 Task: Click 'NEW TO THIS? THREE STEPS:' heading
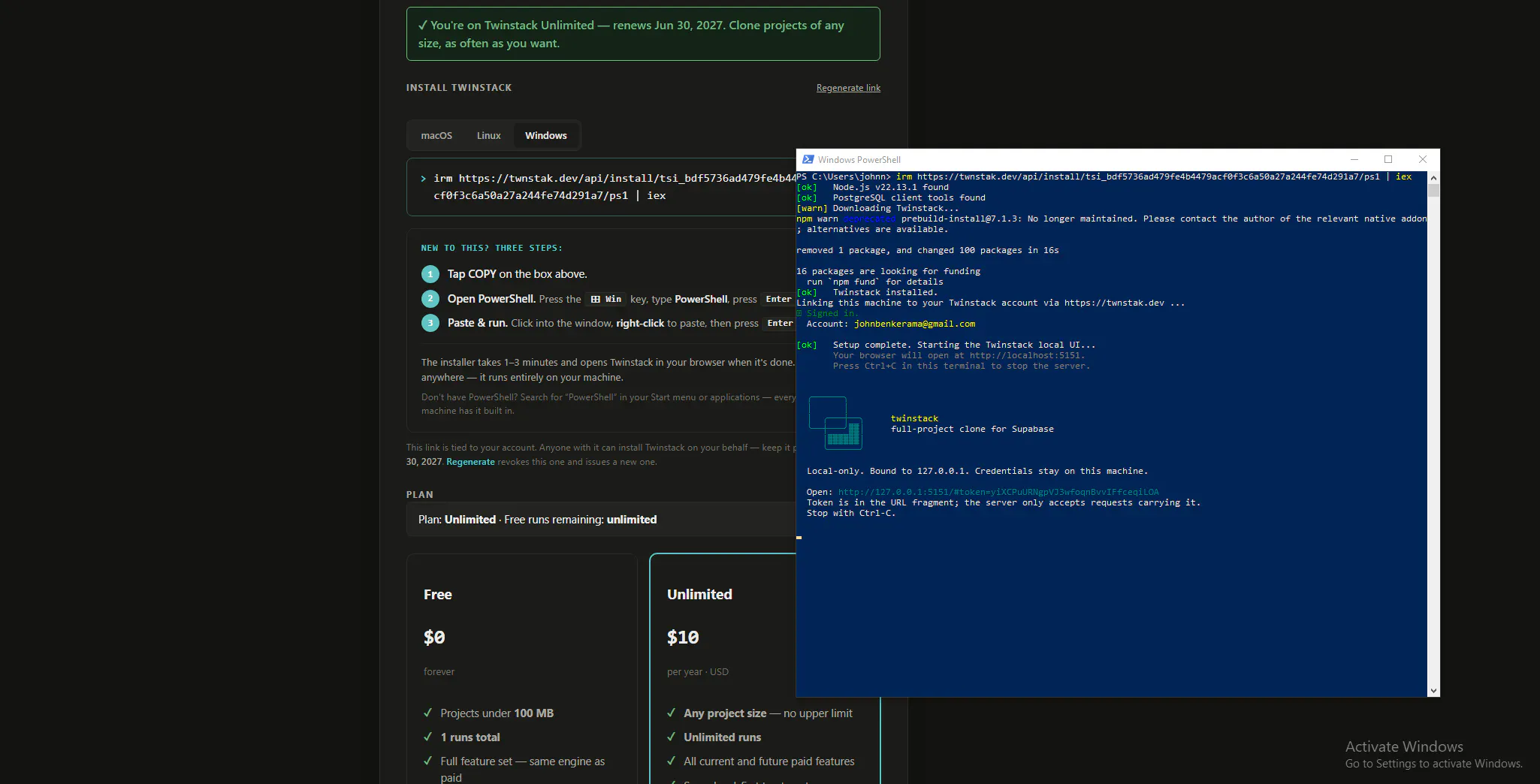point(491,248)
